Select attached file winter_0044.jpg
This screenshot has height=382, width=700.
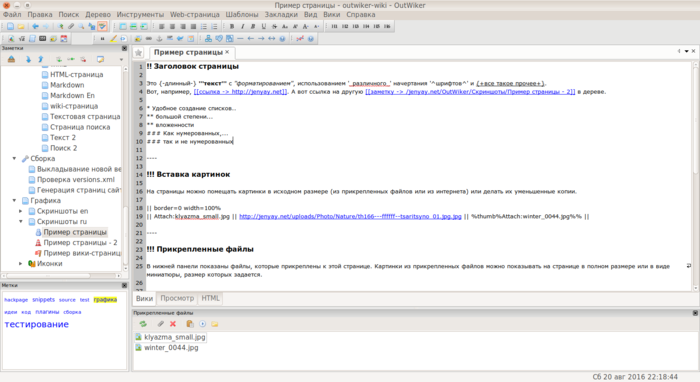171,347
